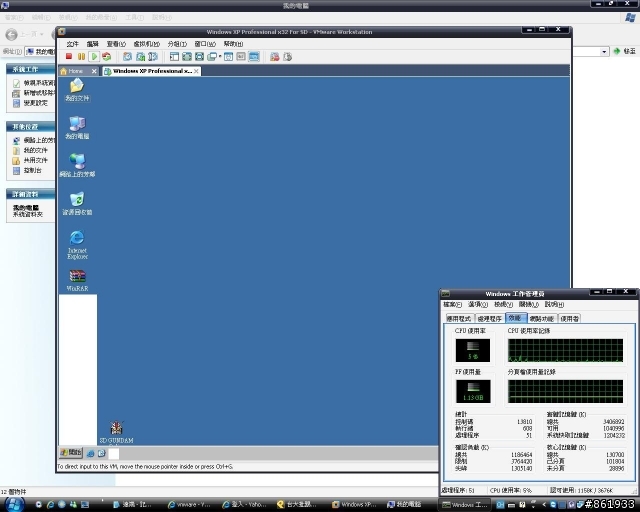Screen dimensions: 640x512
Task: Click 變更設定 in My Computer system tasks
Action: click(30, 103)
